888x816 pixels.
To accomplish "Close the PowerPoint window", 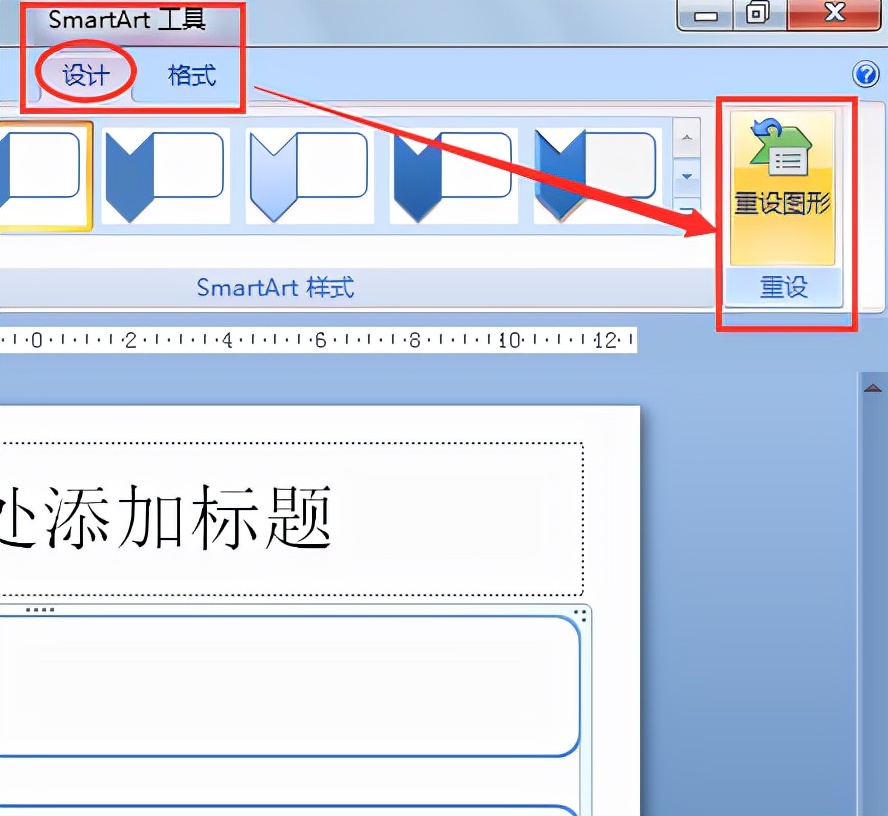I will [x=834, y=14].
